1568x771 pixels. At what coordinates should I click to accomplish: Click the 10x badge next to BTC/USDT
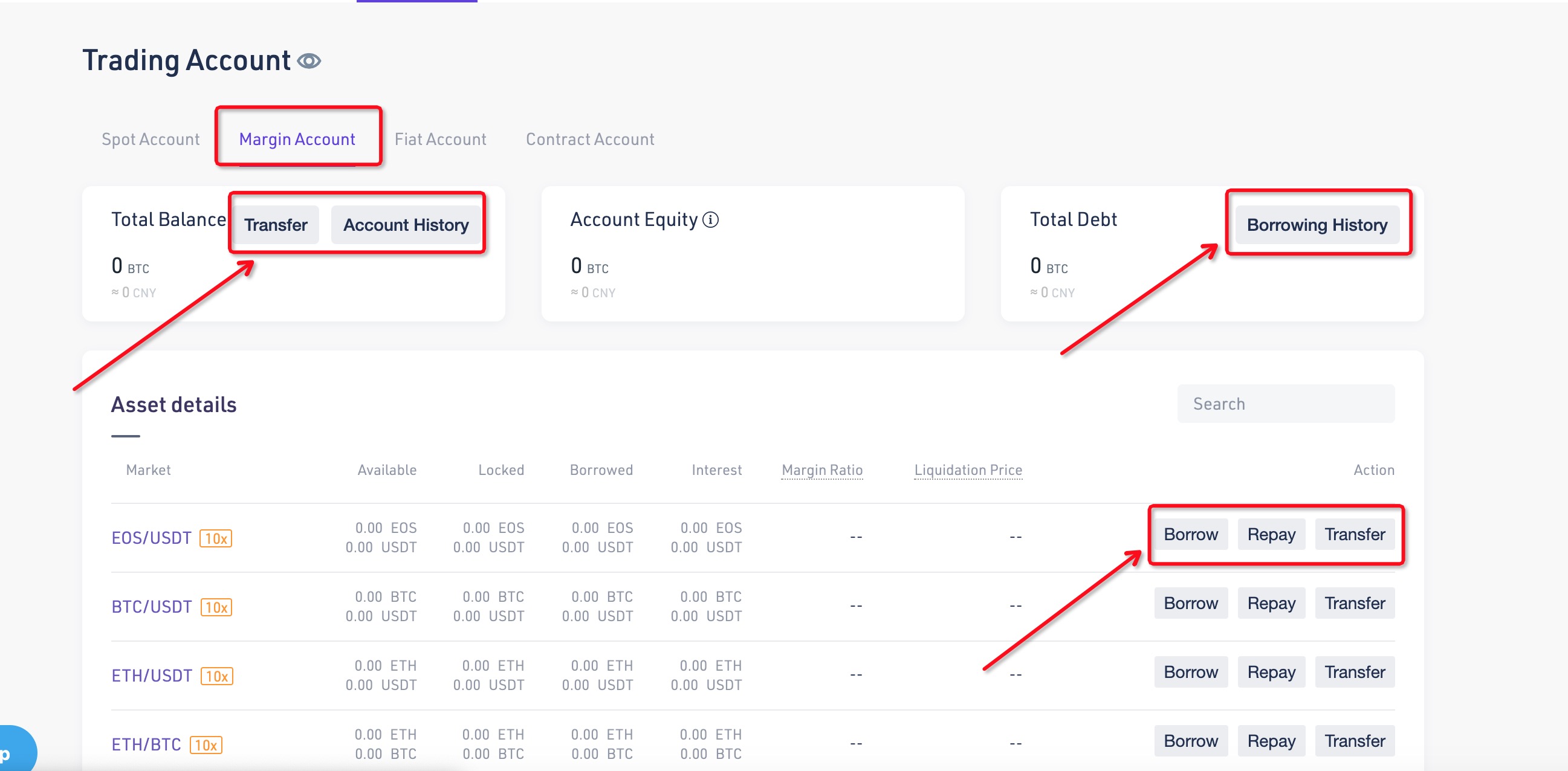[216, 607]
